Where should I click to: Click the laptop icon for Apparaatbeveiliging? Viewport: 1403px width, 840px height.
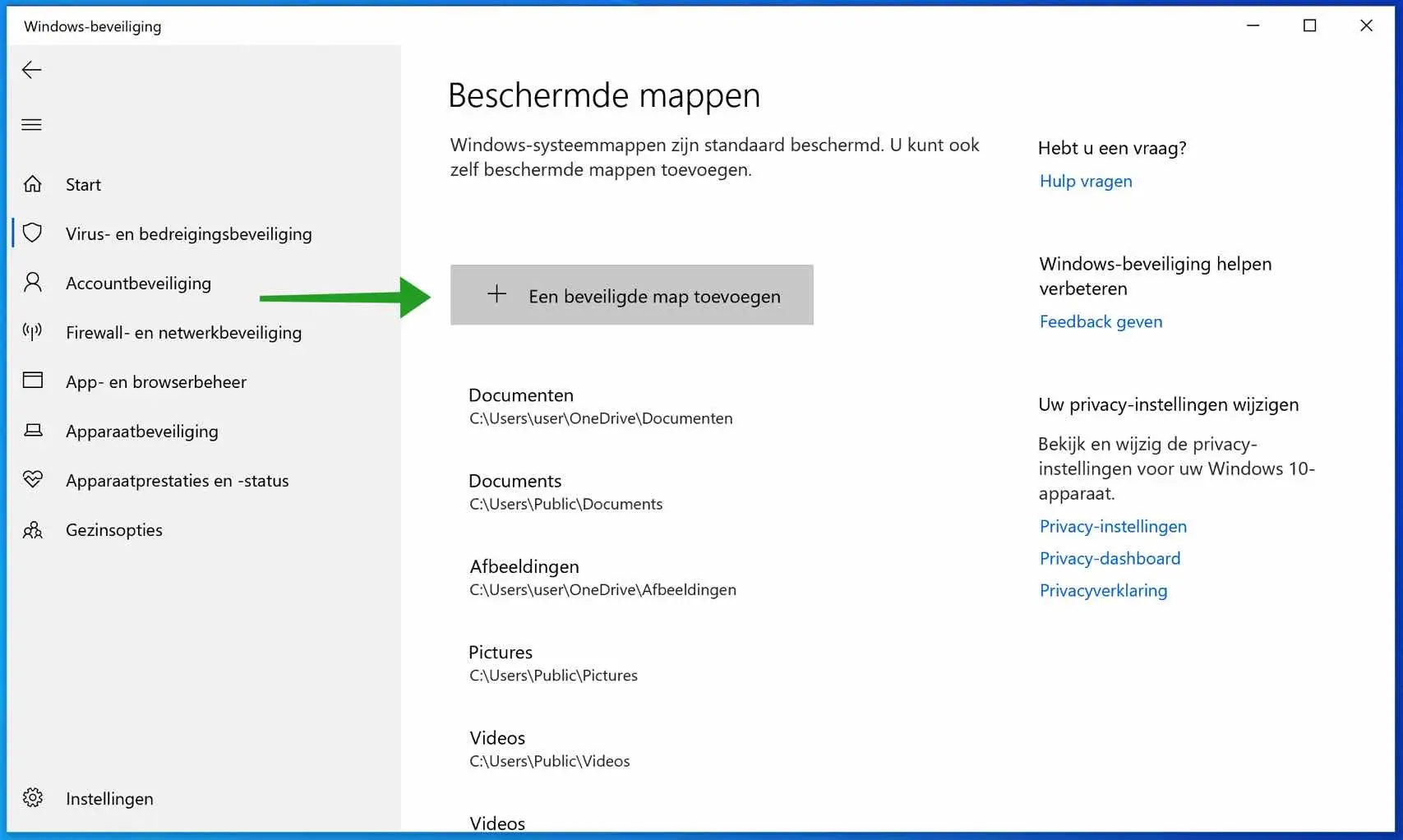tap(33, 431)
